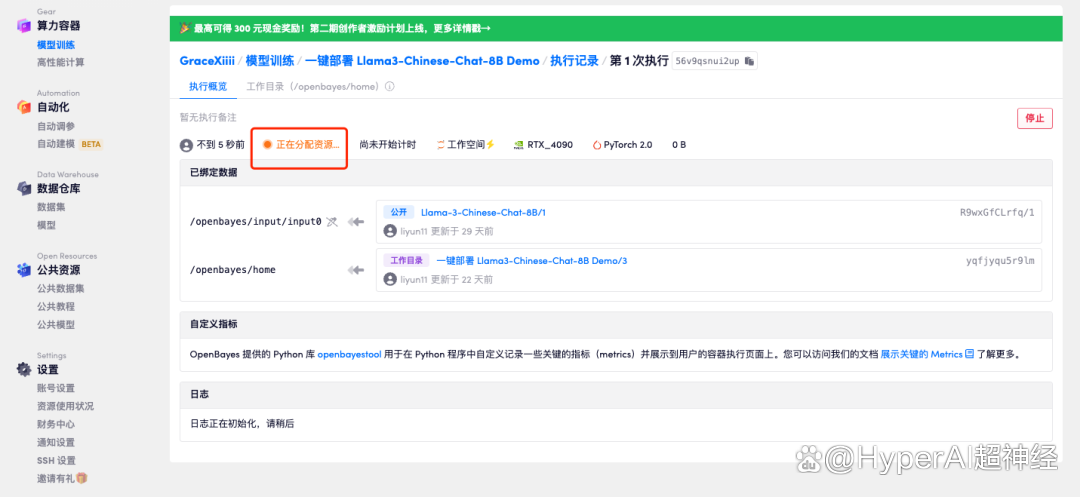The image size is (1080, 497).
Task: Click party icon in green banner
Action: coord(185,28)
